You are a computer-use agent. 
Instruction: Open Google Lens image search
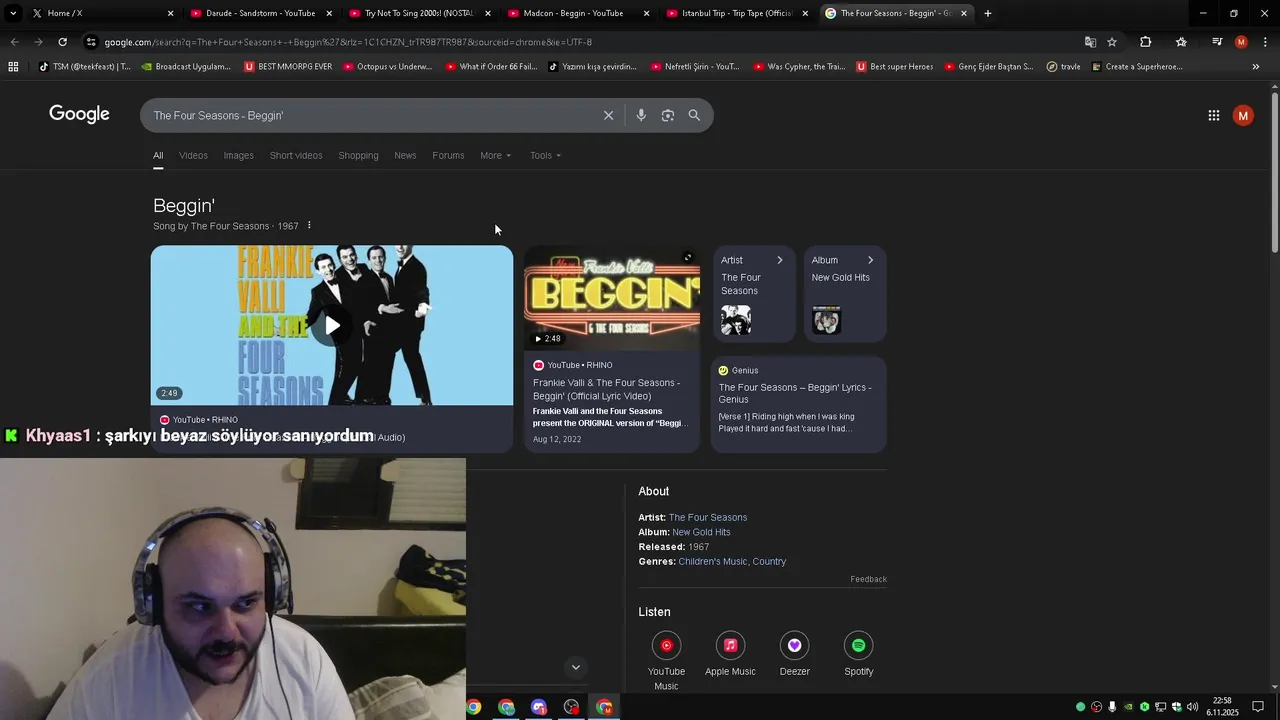668,115
